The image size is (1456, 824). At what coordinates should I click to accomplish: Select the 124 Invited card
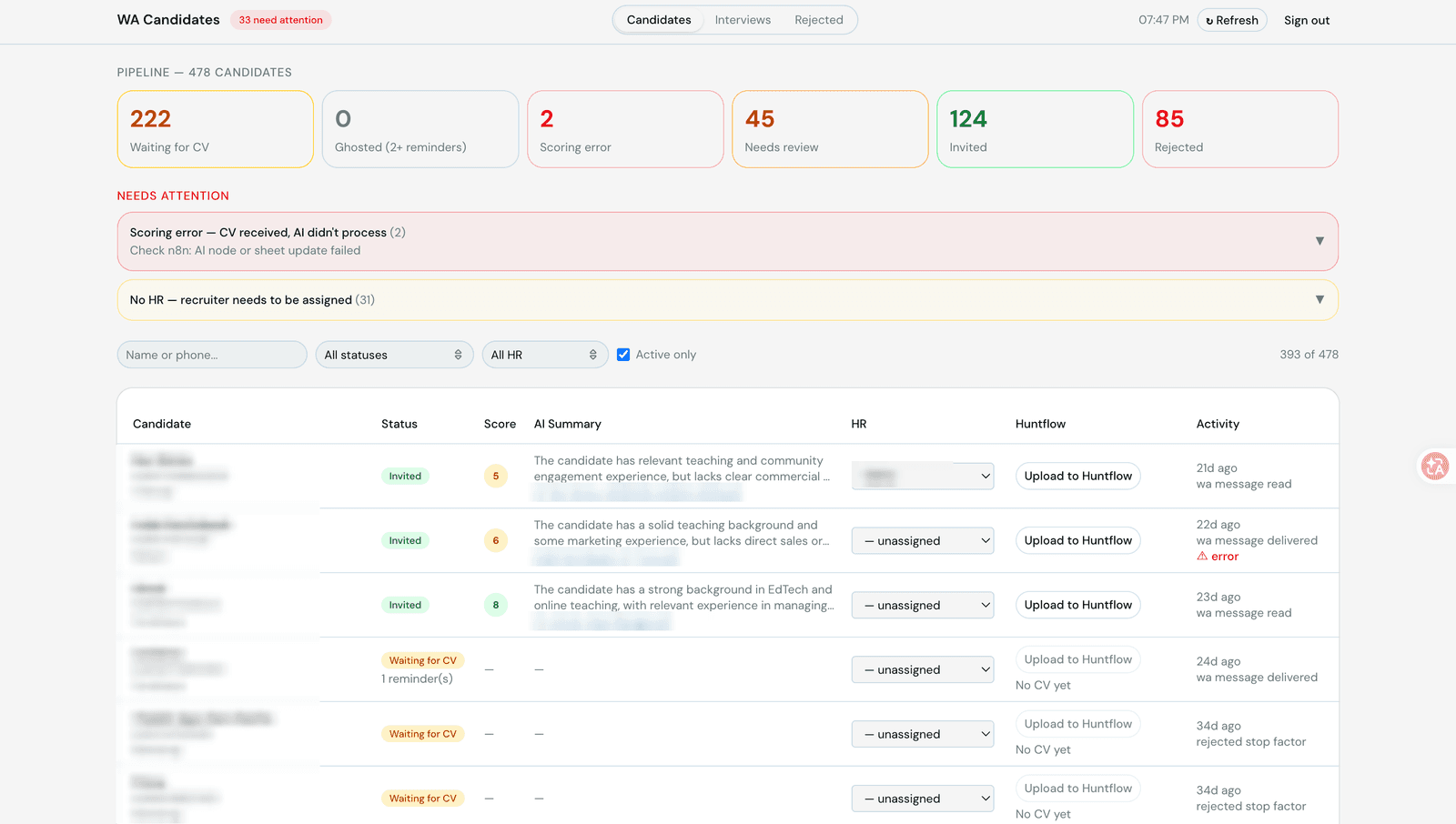click(1035, 129)
